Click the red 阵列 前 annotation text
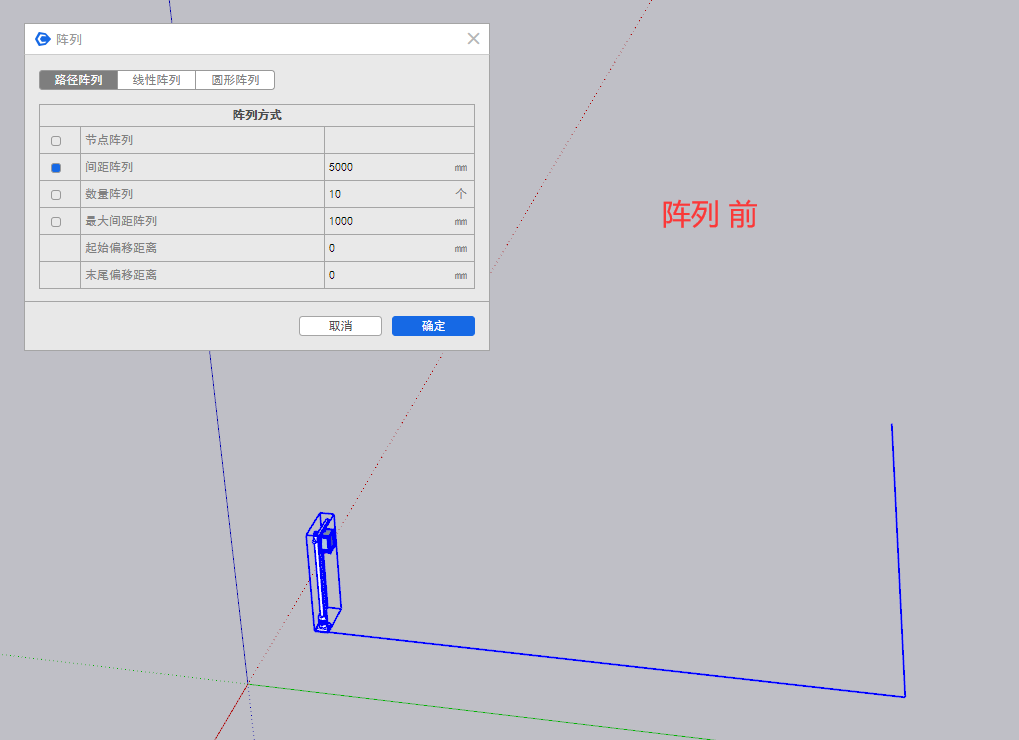 [709, 214]
